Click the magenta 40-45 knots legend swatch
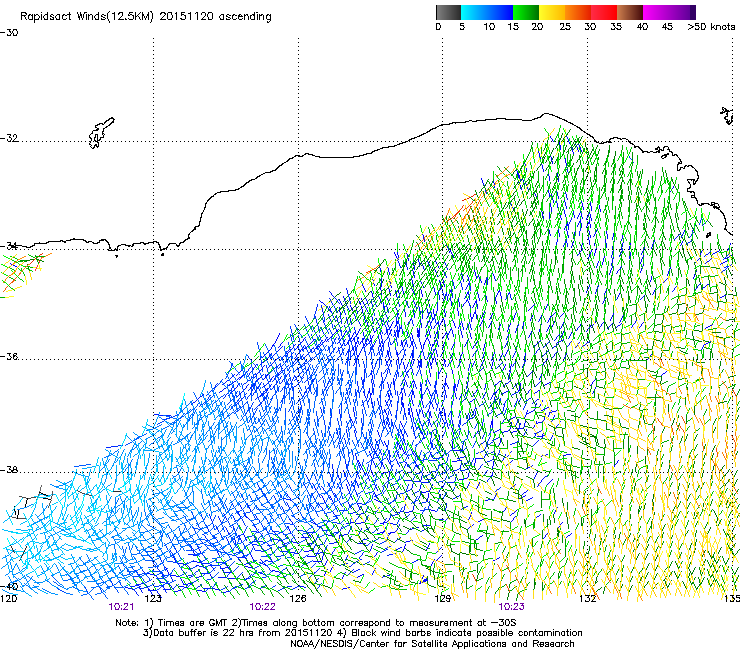The width and height of the screenshot is (740, 650). coord(656,12)
